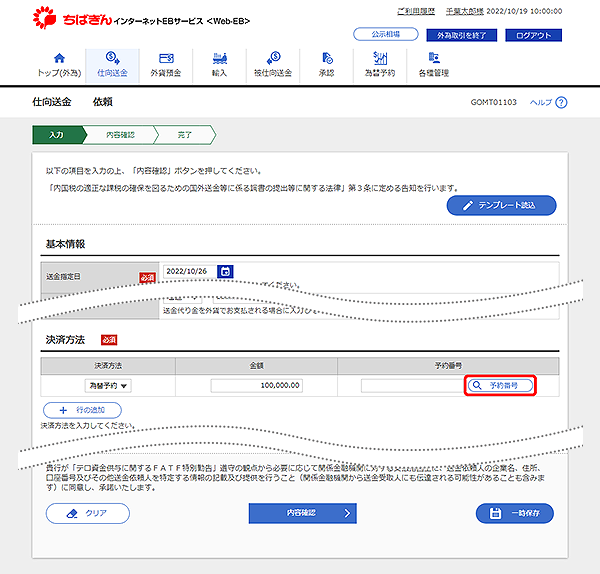Add a row with 行の追加
Image resolution: width=600 pixels, height=574 pixels.
click(82, 410)
